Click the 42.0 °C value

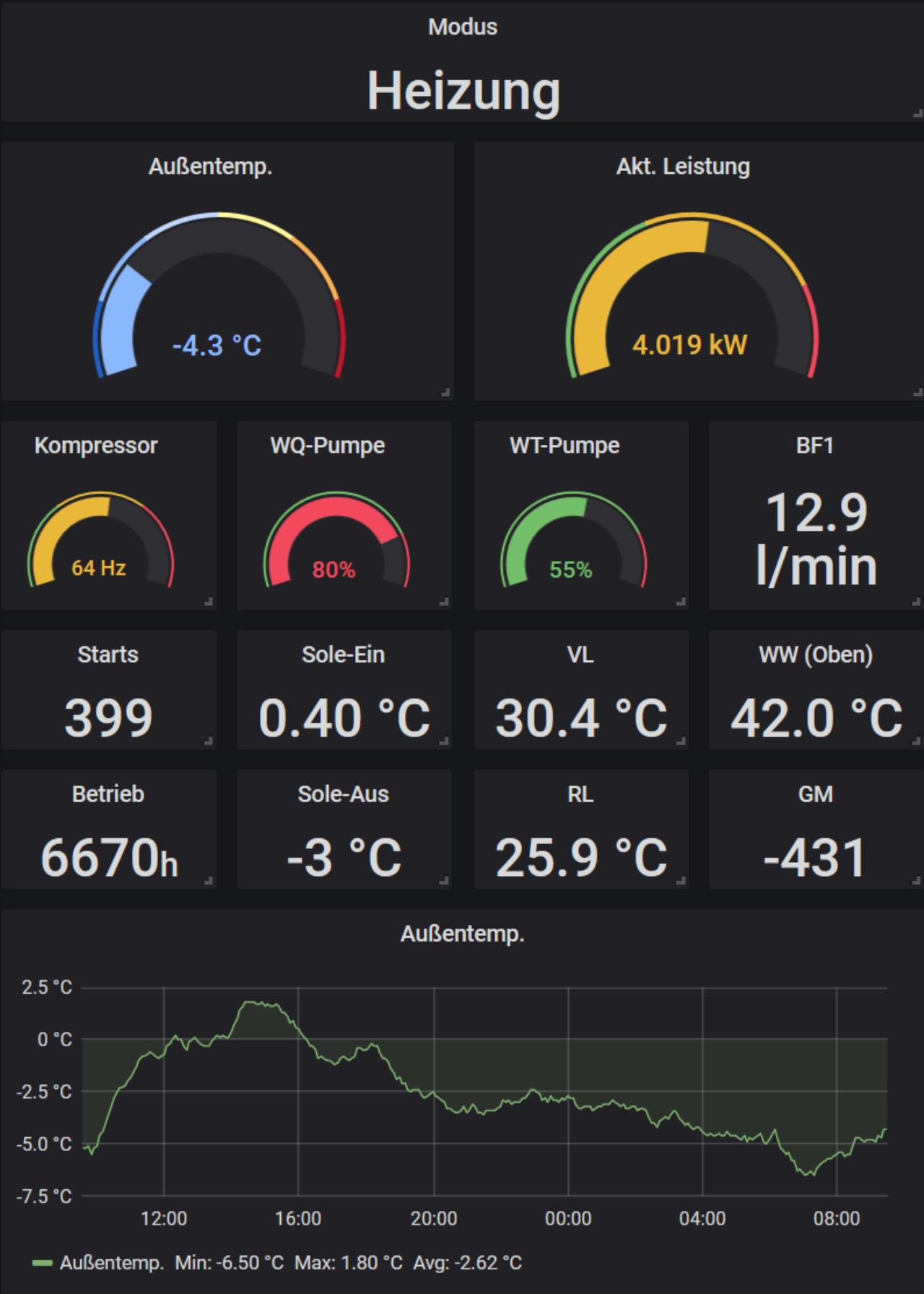[x=816, y=718]
